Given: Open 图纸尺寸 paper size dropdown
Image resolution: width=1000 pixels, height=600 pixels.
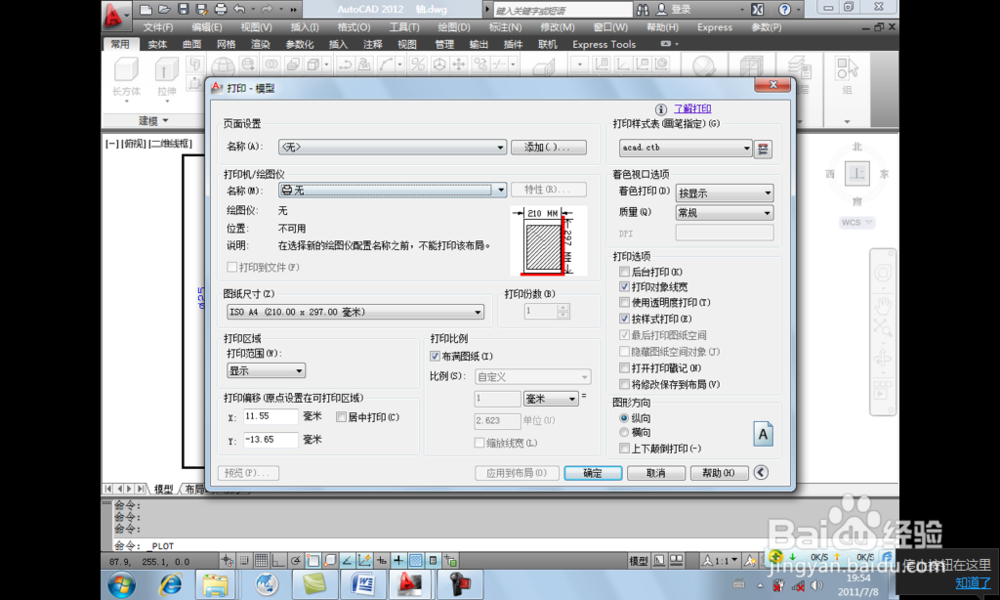Looking at the screenshot, I should (355, 312).
